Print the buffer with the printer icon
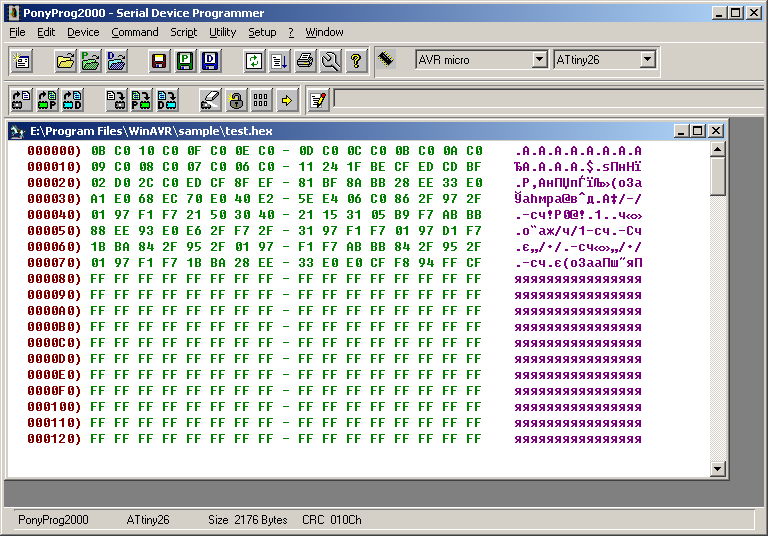The height and width of the screenshot is (536, 768). (305, 61)
